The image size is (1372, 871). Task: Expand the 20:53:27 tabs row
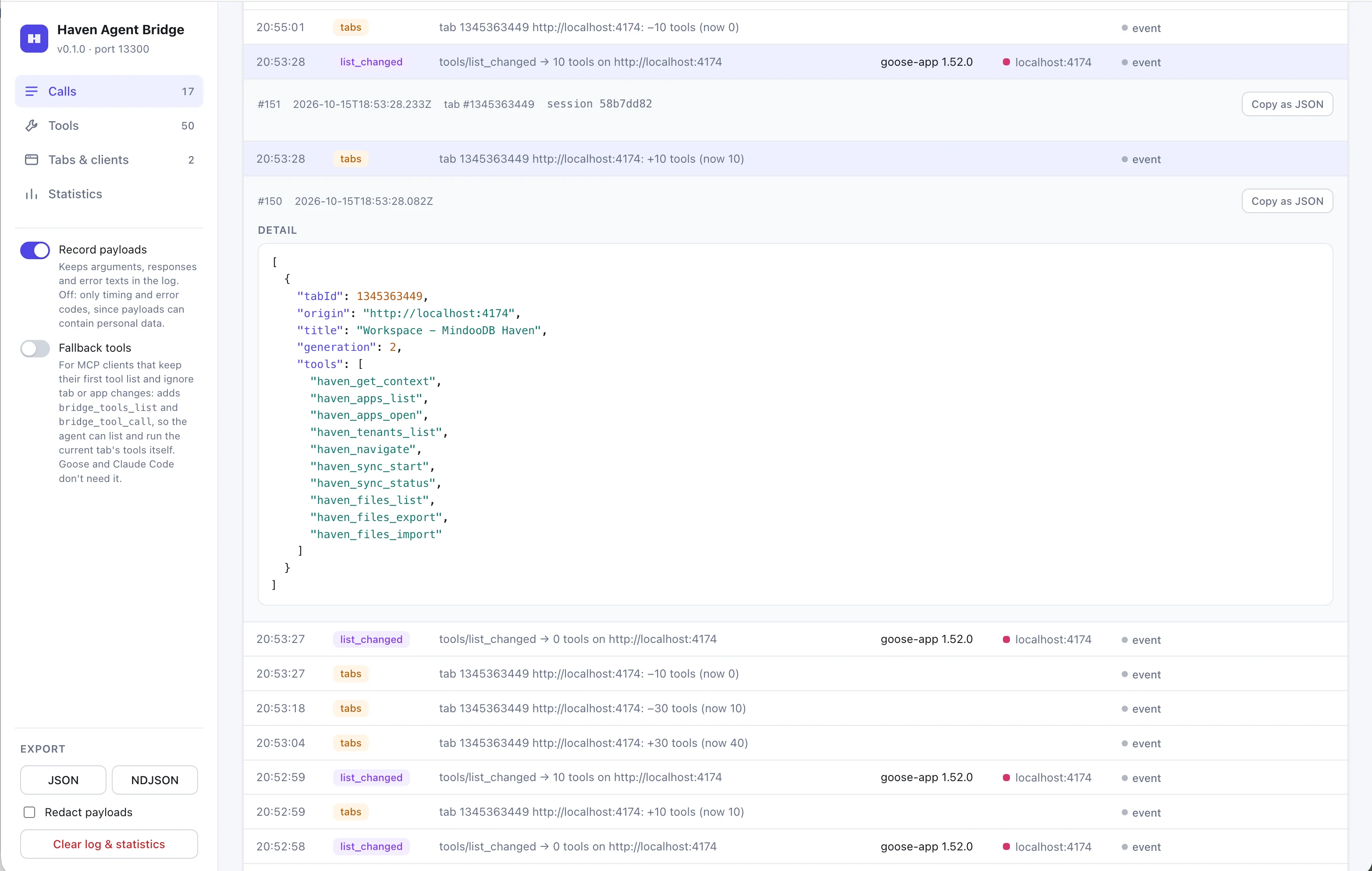[796, 674]
